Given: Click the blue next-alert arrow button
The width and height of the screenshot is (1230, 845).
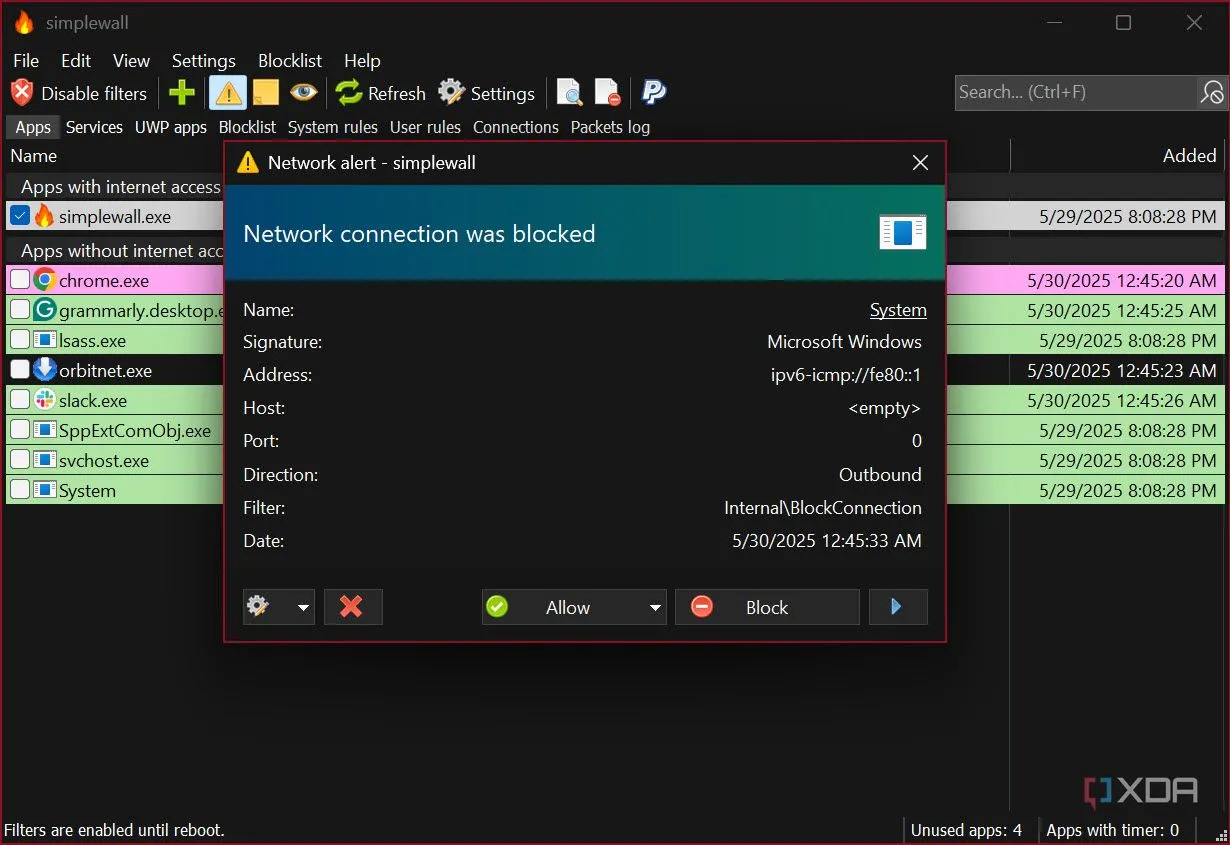Looking at the screenshot, I should tap(898, 607).
